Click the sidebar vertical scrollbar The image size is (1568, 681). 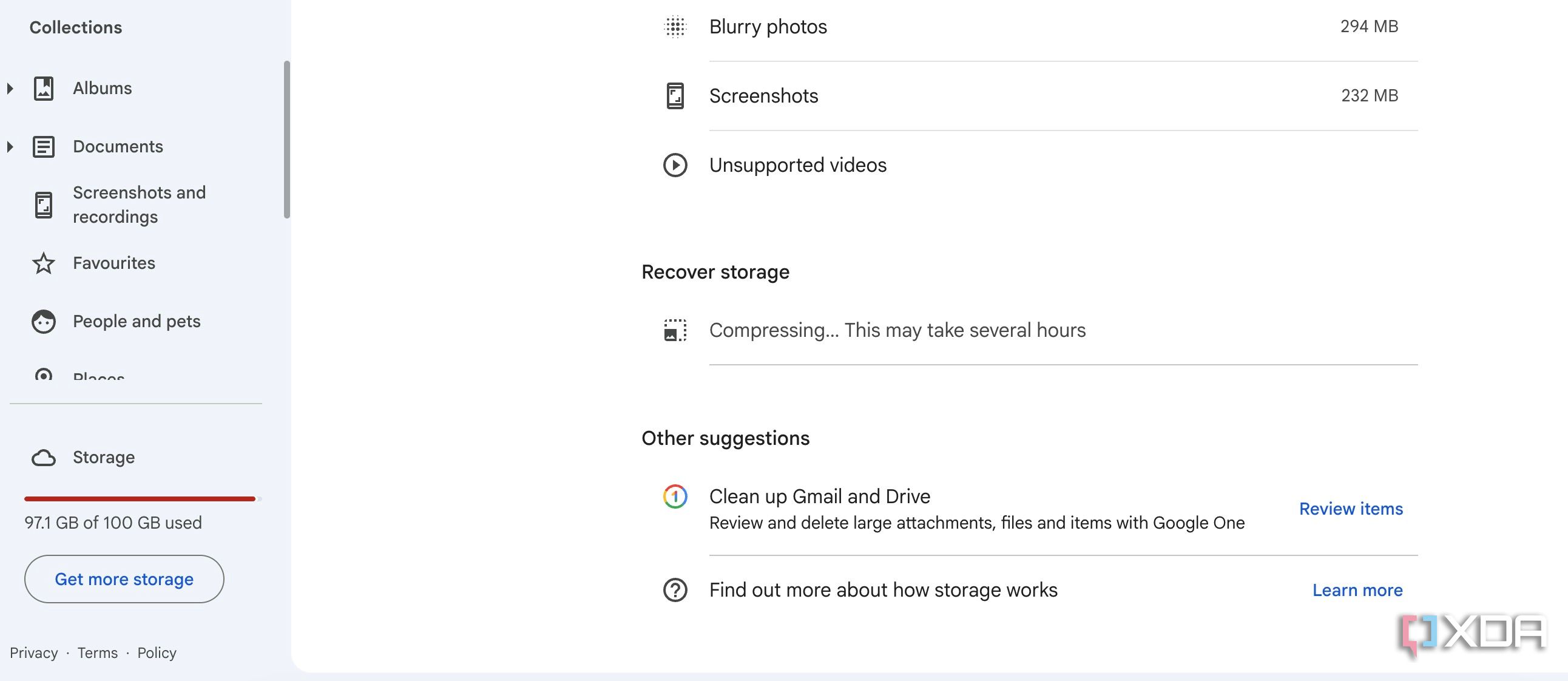click(286, 140)
